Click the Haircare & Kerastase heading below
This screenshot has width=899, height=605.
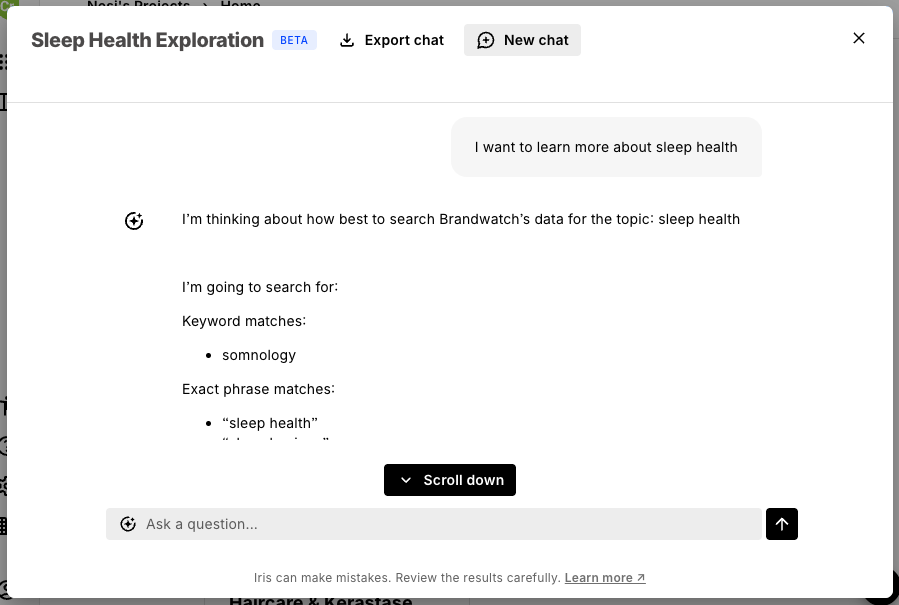click(x=320, y=601)
